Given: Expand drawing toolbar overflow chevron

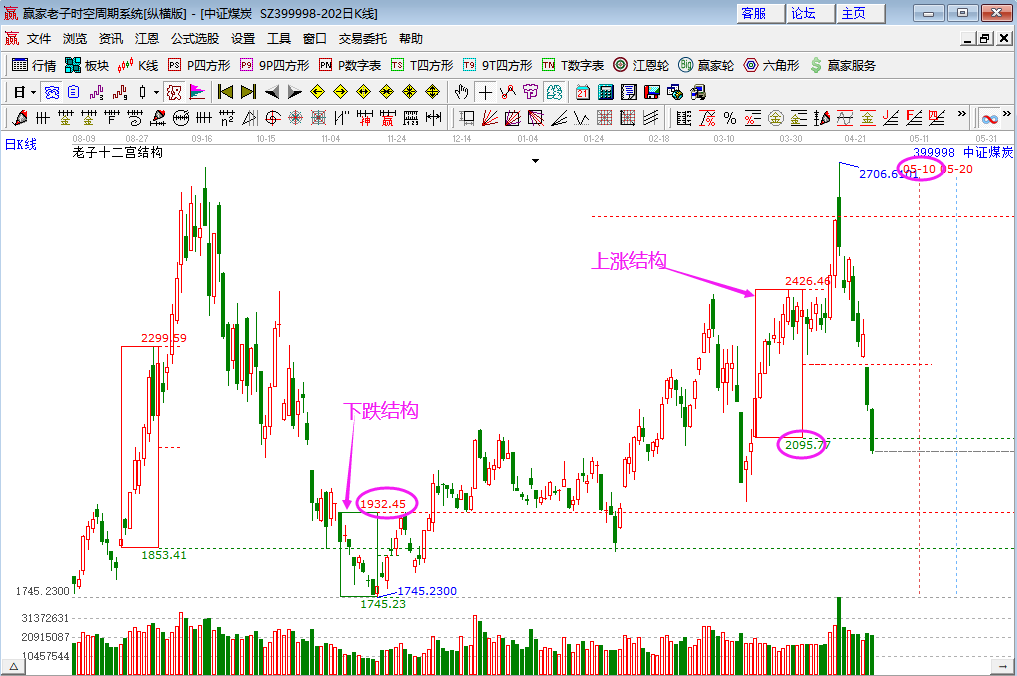Looking at the screenshot, I should [962, 115].
